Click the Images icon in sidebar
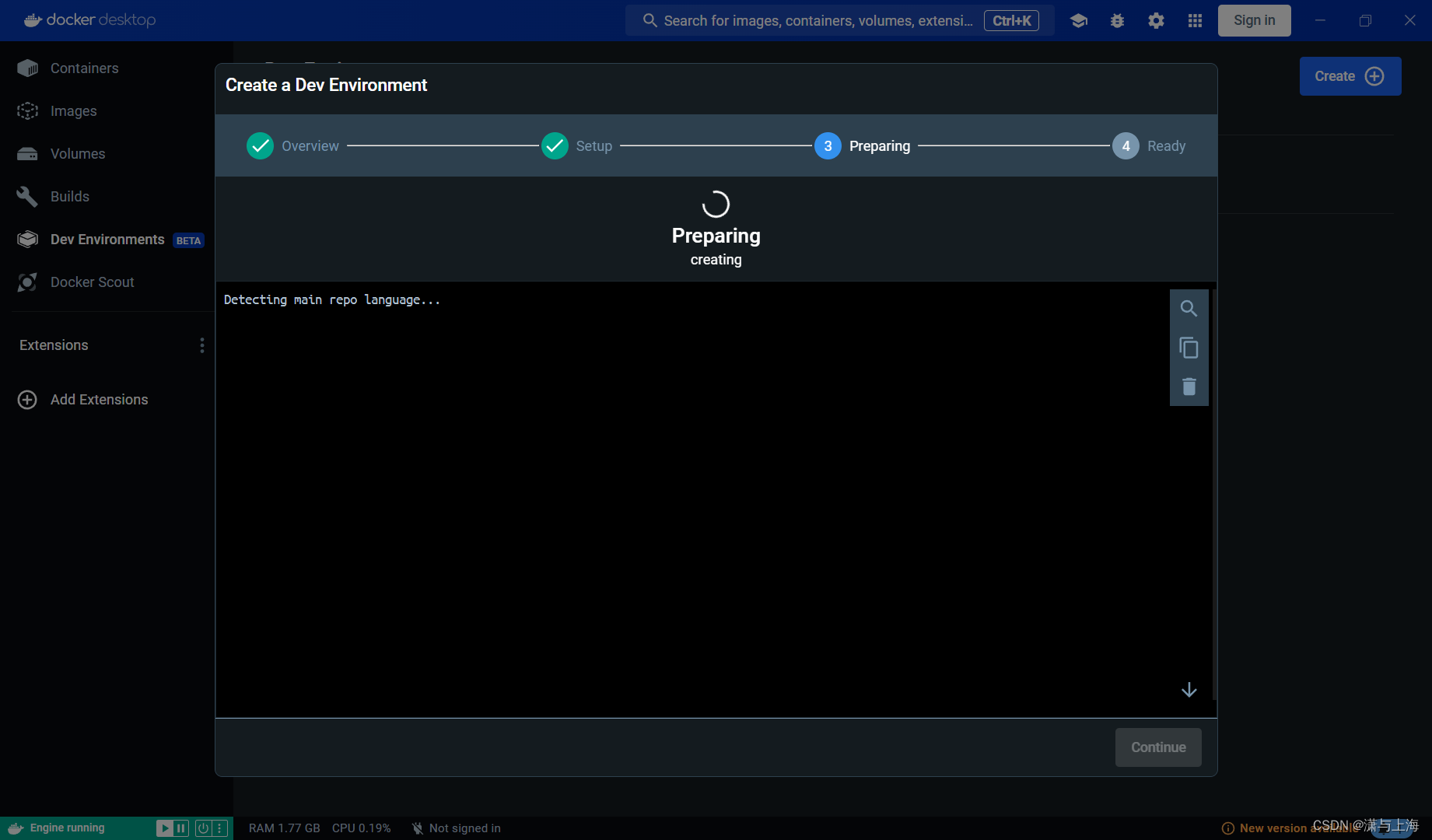 [x=27, y=111]
